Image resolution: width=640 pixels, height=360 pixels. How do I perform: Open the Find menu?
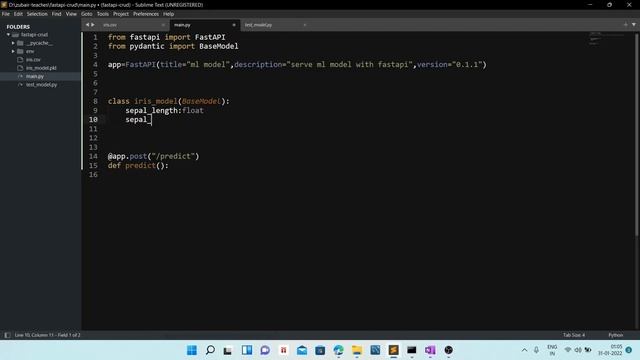click(x=56, y=14)
